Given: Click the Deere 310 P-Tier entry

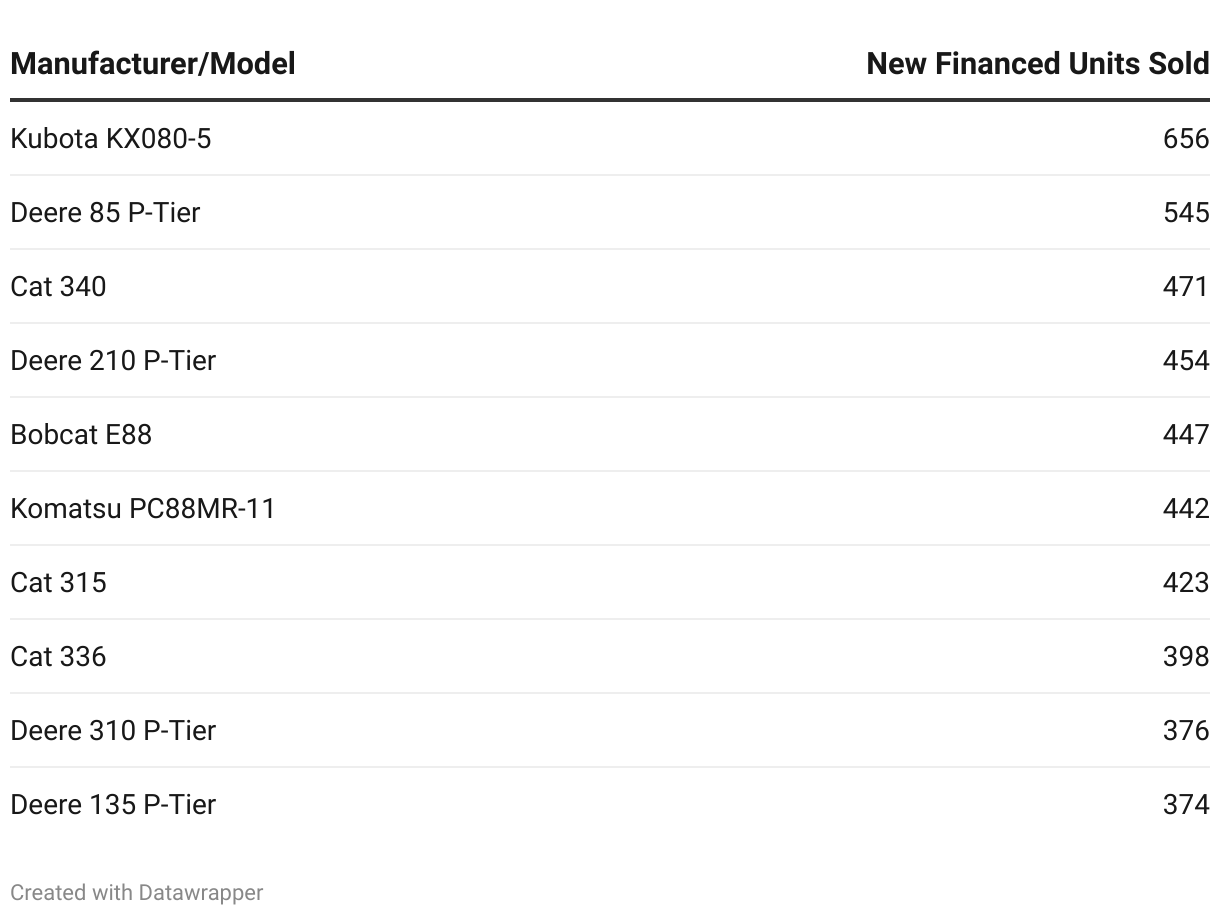Looking at the screenshot, I should click(x=113, y=730).
